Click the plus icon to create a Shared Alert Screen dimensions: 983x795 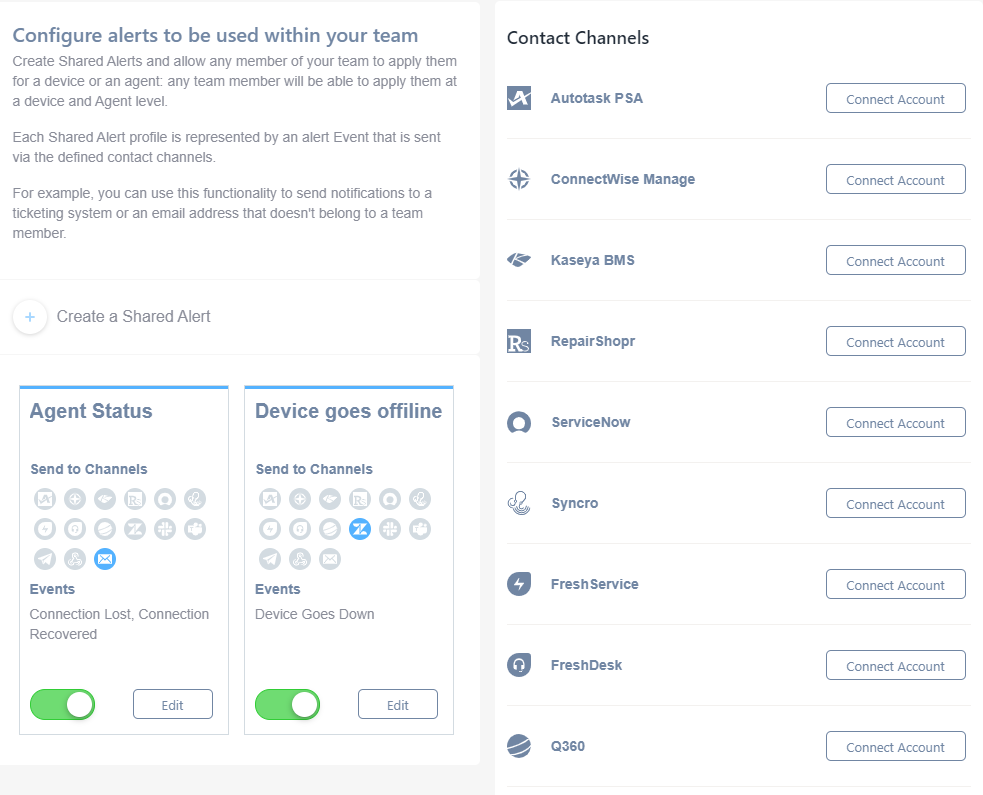(29, 317)
